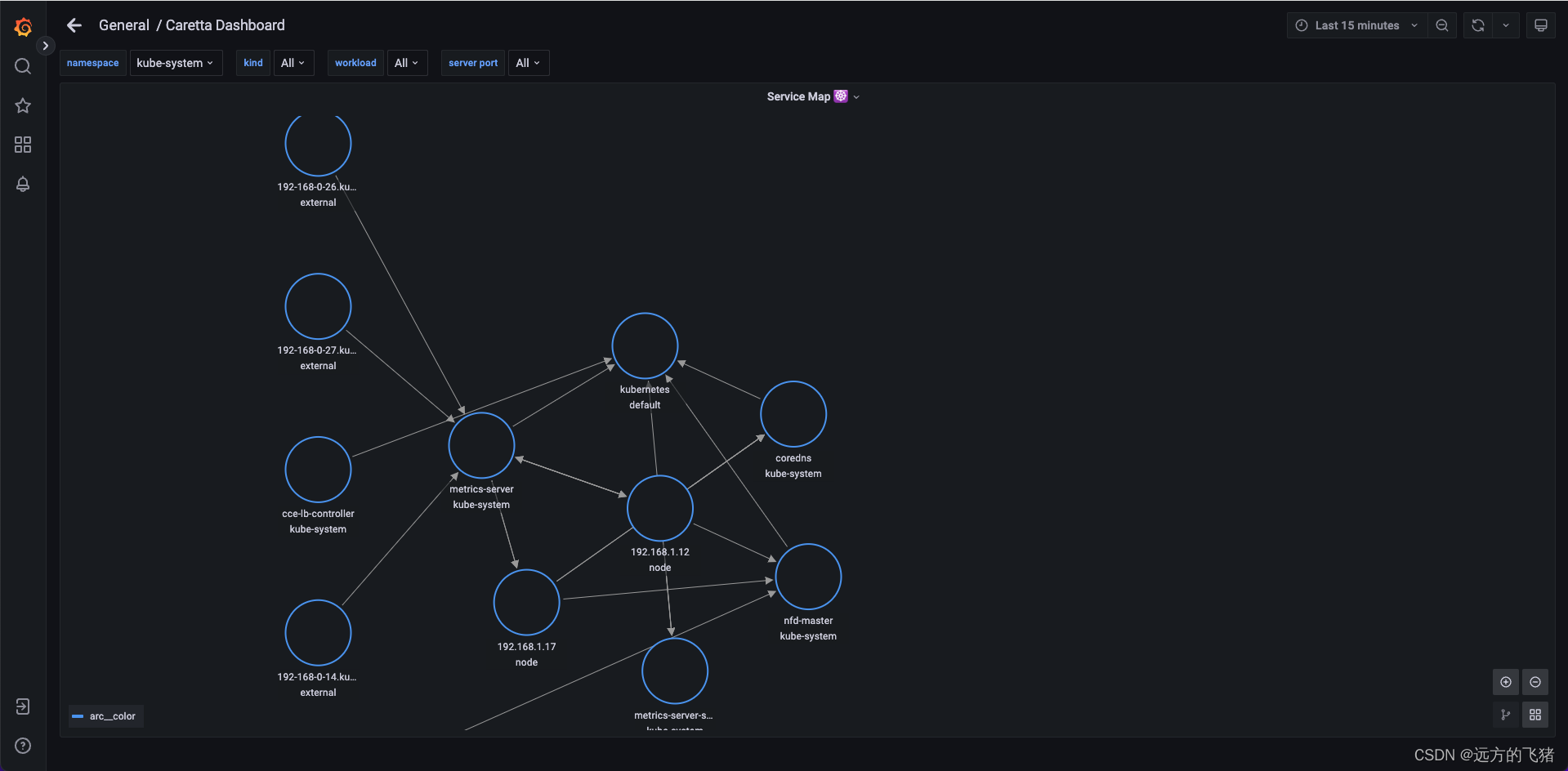Select the metrics-server kube-system node
The image size is (1568, 771).
tap(481, 445)
